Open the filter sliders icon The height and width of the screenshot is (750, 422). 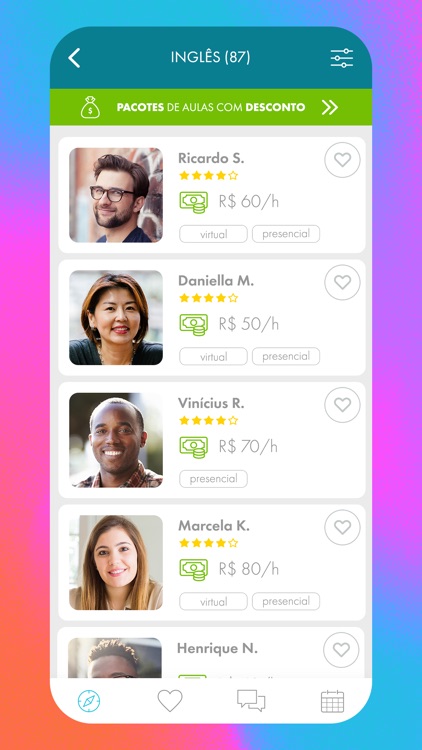pos(342,58)
